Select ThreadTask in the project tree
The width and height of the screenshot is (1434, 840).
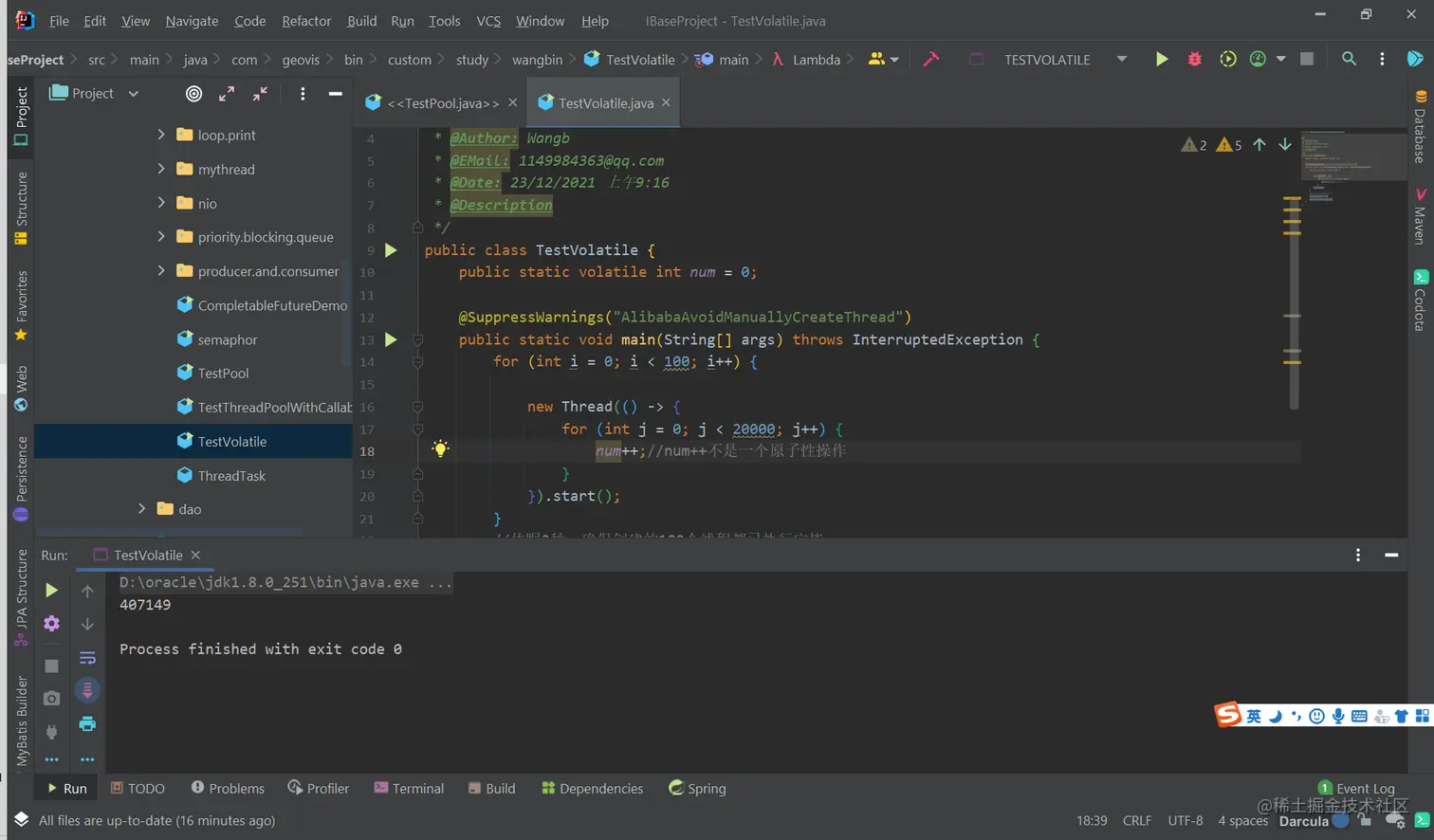pos(231,475)
